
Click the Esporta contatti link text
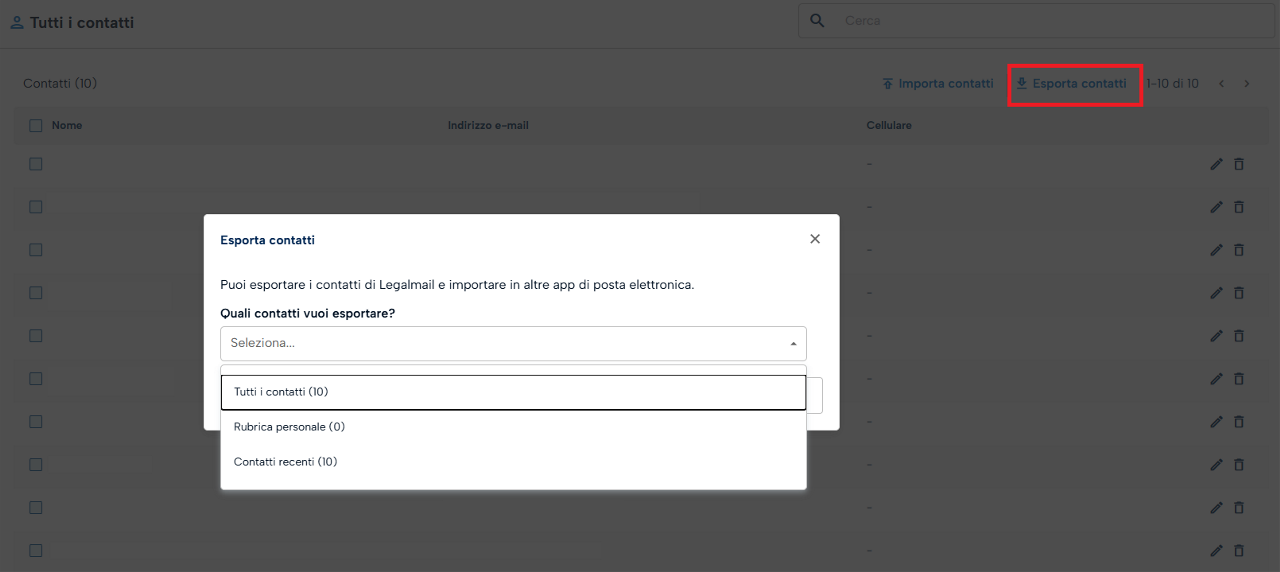click(x=1079, y=84)
